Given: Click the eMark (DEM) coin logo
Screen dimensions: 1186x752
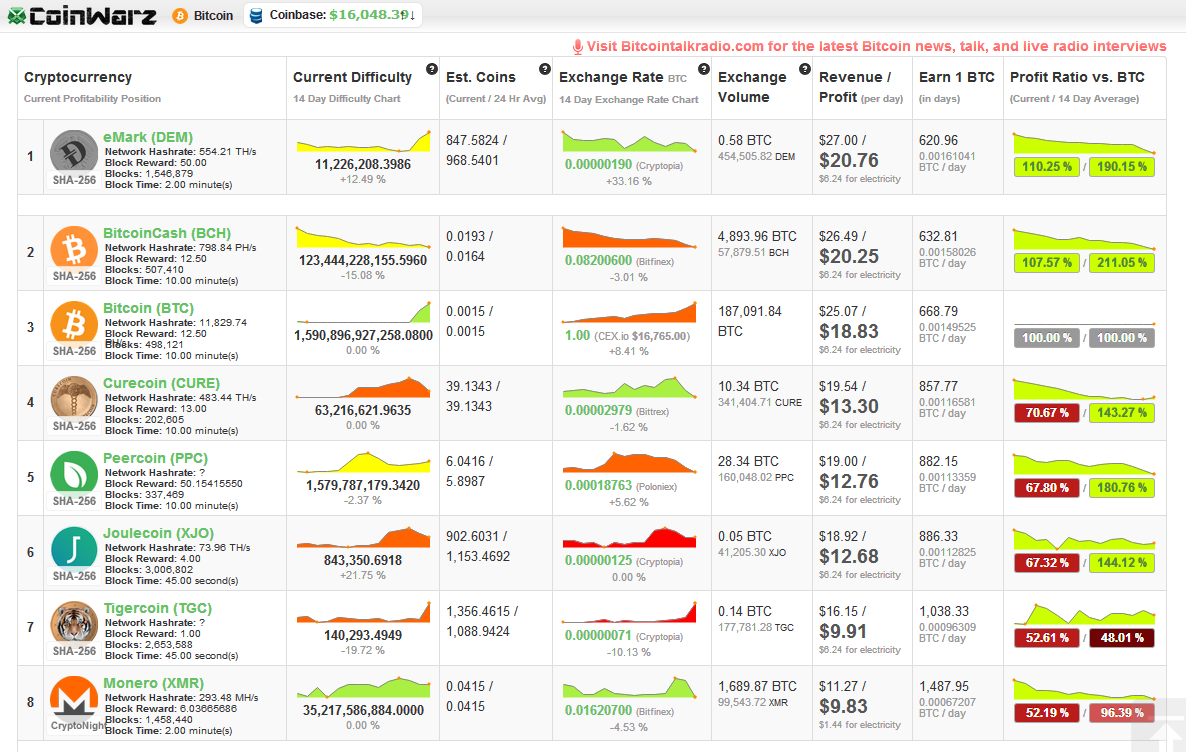Looking at the screenshot, I should pos(74,152).
